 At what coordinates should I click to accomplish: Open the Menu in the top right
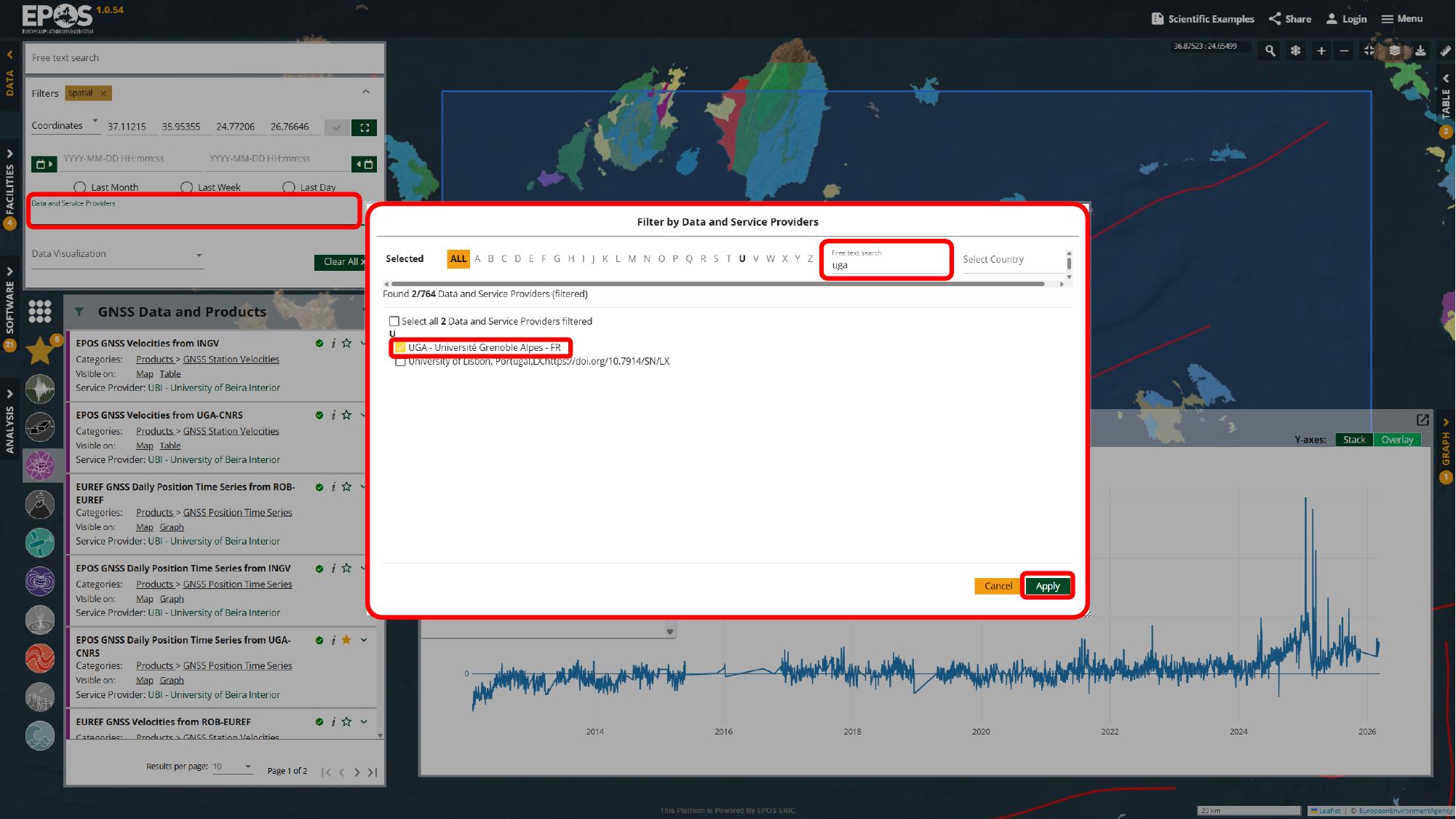pyautogui.click(x=1401, y=18)
